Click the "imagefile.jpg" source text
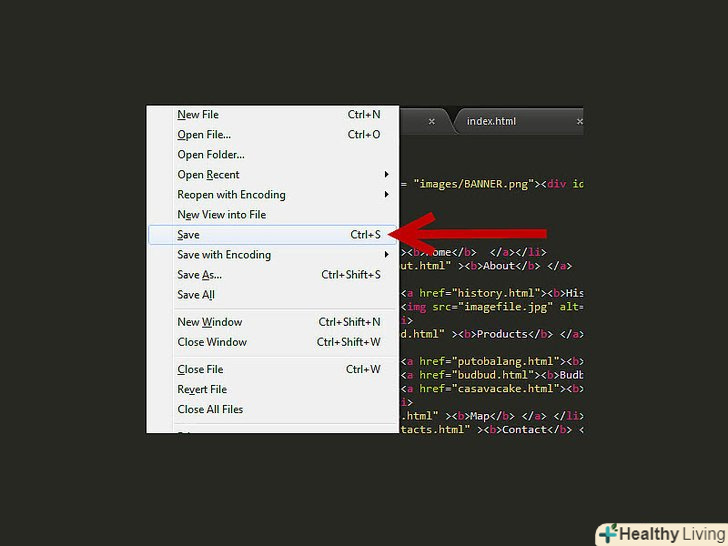Image resolution: width=728 pixels, height=546 pixels. coord(505,307)
